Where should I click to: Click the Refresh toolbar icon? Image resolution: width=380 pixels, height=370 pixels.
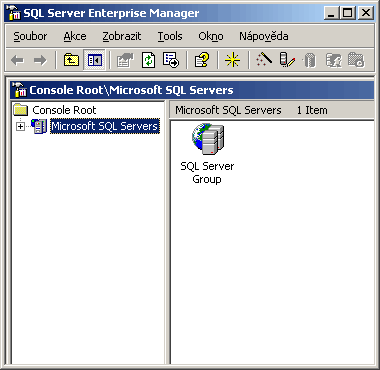pyautogui.click(x=148, y=60)
